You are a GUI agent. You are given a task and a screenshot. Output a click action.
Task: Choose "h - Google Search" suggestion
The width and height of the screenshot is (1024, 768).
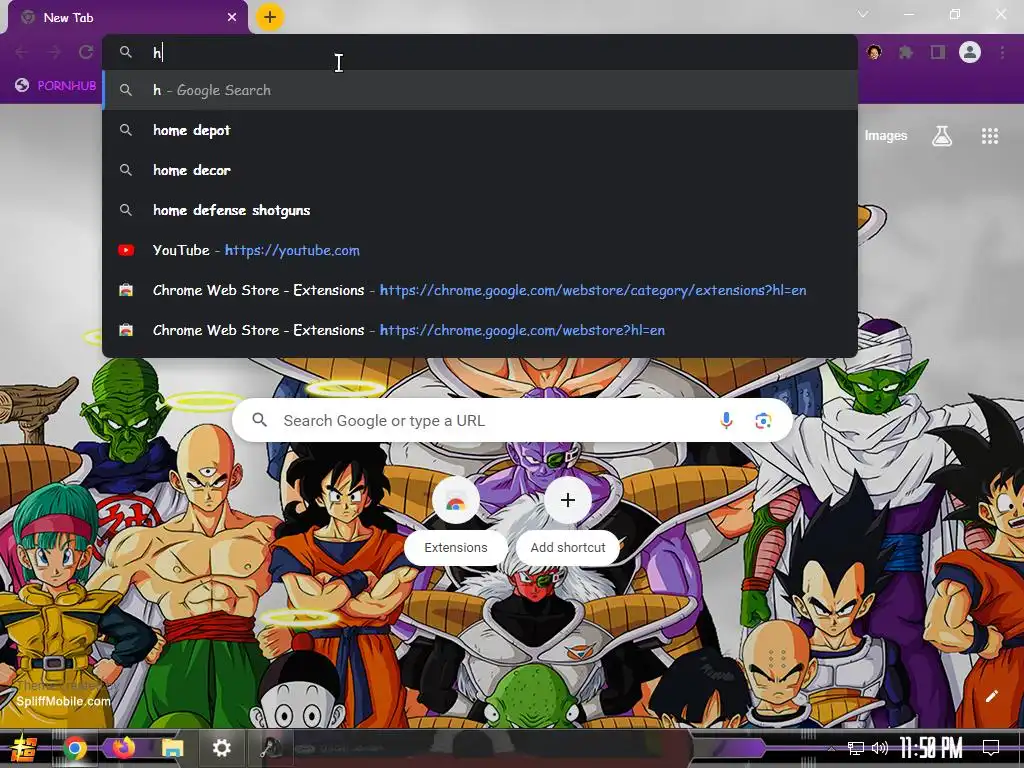(479, 90)
